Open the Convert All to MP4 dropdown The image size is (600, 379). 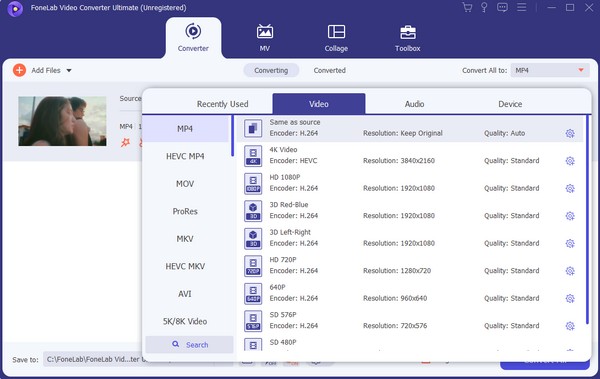pos(550,70)
